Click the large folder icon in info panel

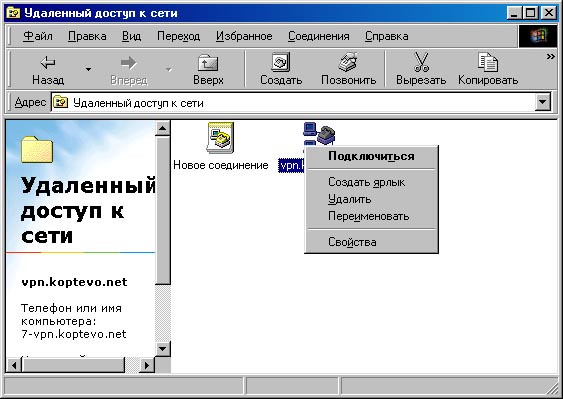pos(37,149)
